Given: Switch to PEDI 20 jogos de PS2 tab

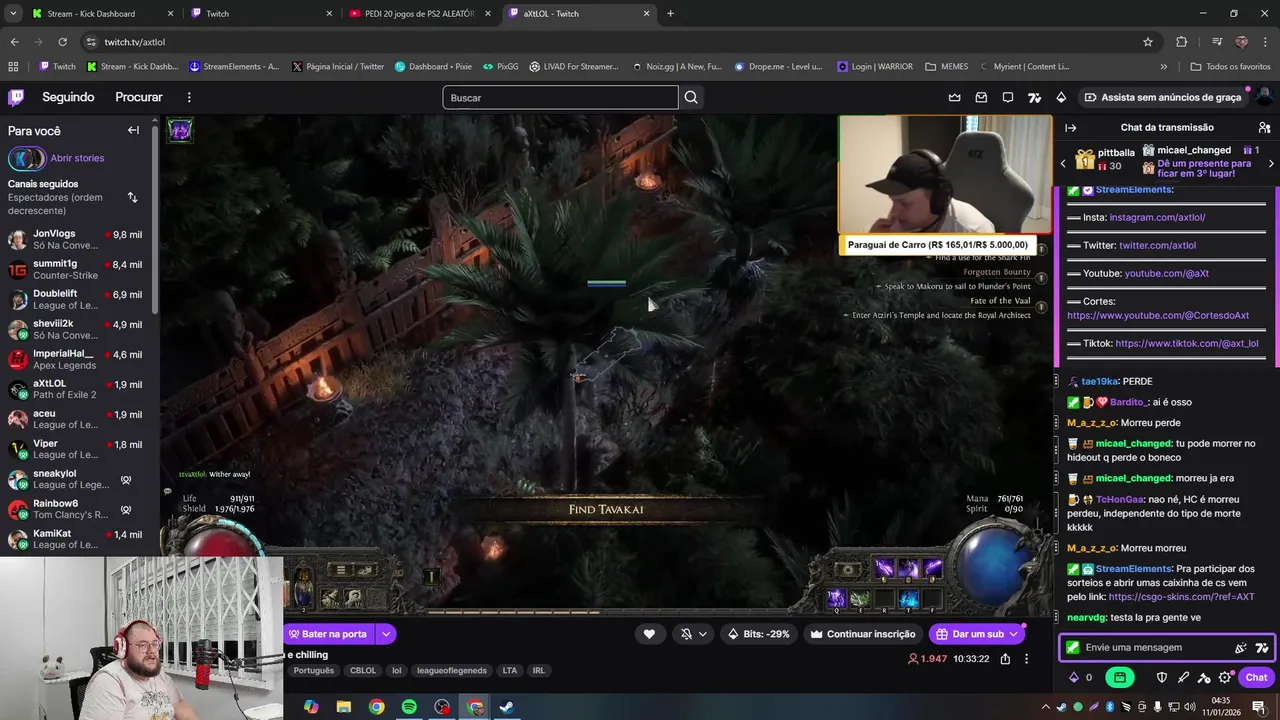Looking at the screenshot, I should point(420,14).
